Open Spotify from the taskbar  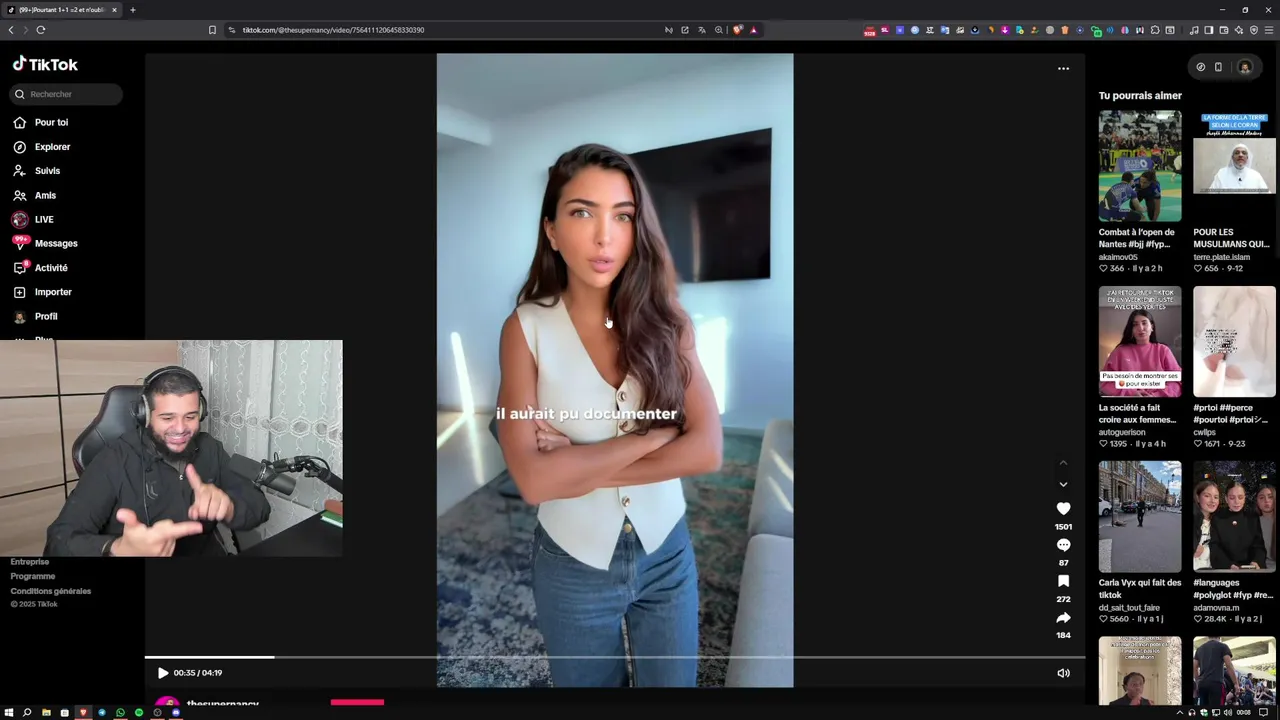point(139,712)
